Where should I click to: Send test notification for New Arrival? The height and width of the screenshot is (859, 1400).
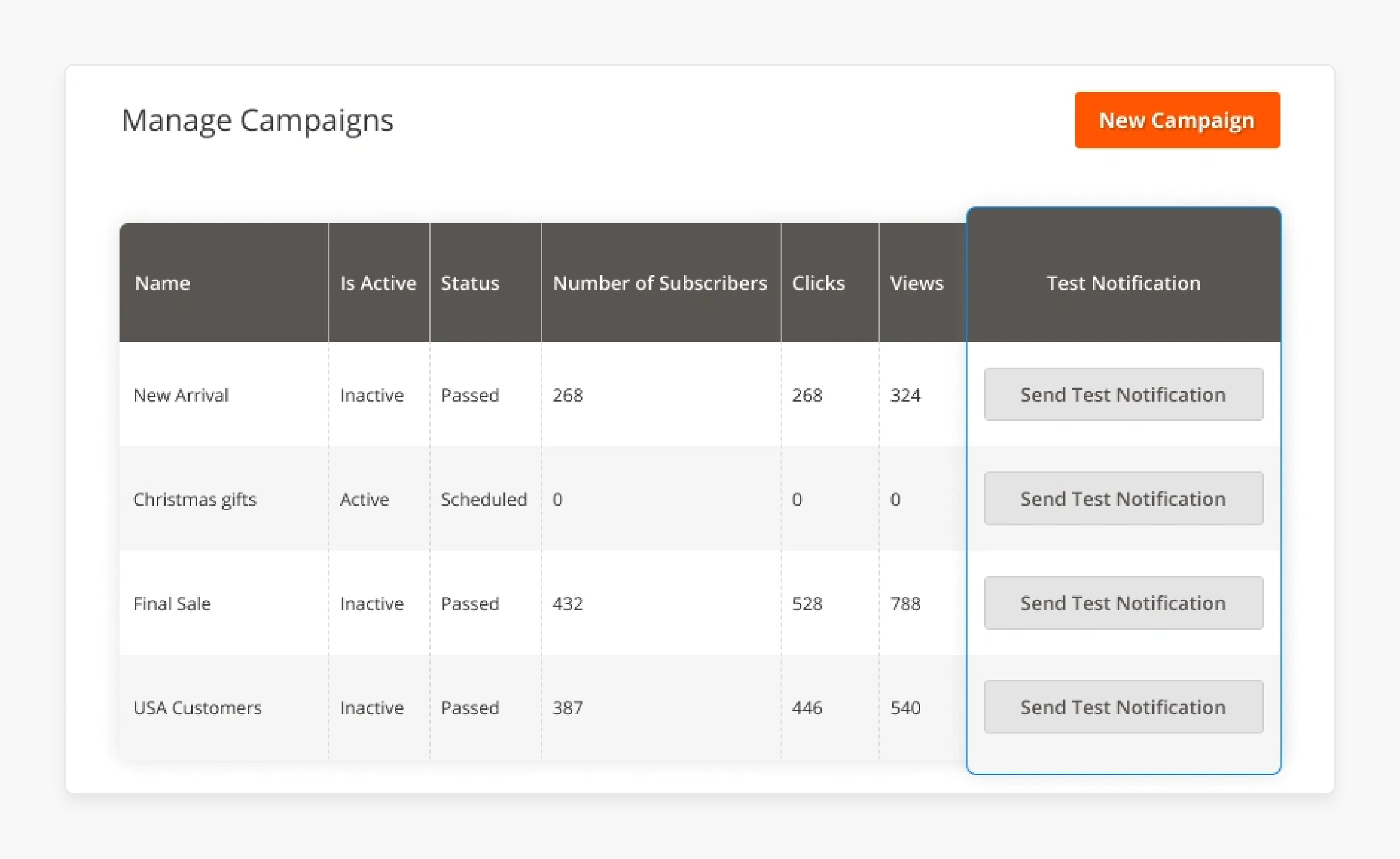(1123, 395)
